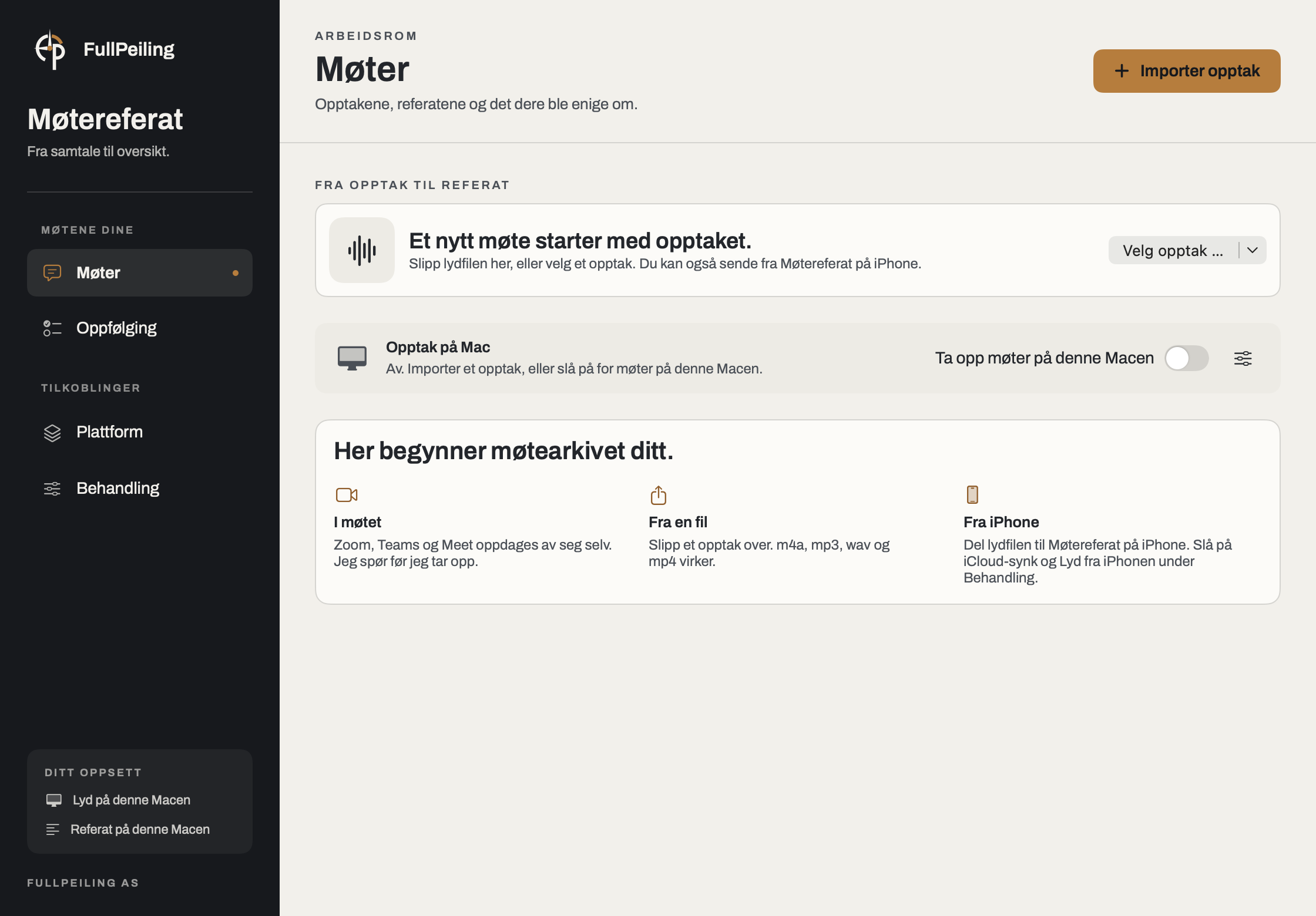Click the m4a, mp3, wav og mp4 description
1316x916 pixels.
coord(769,553)
